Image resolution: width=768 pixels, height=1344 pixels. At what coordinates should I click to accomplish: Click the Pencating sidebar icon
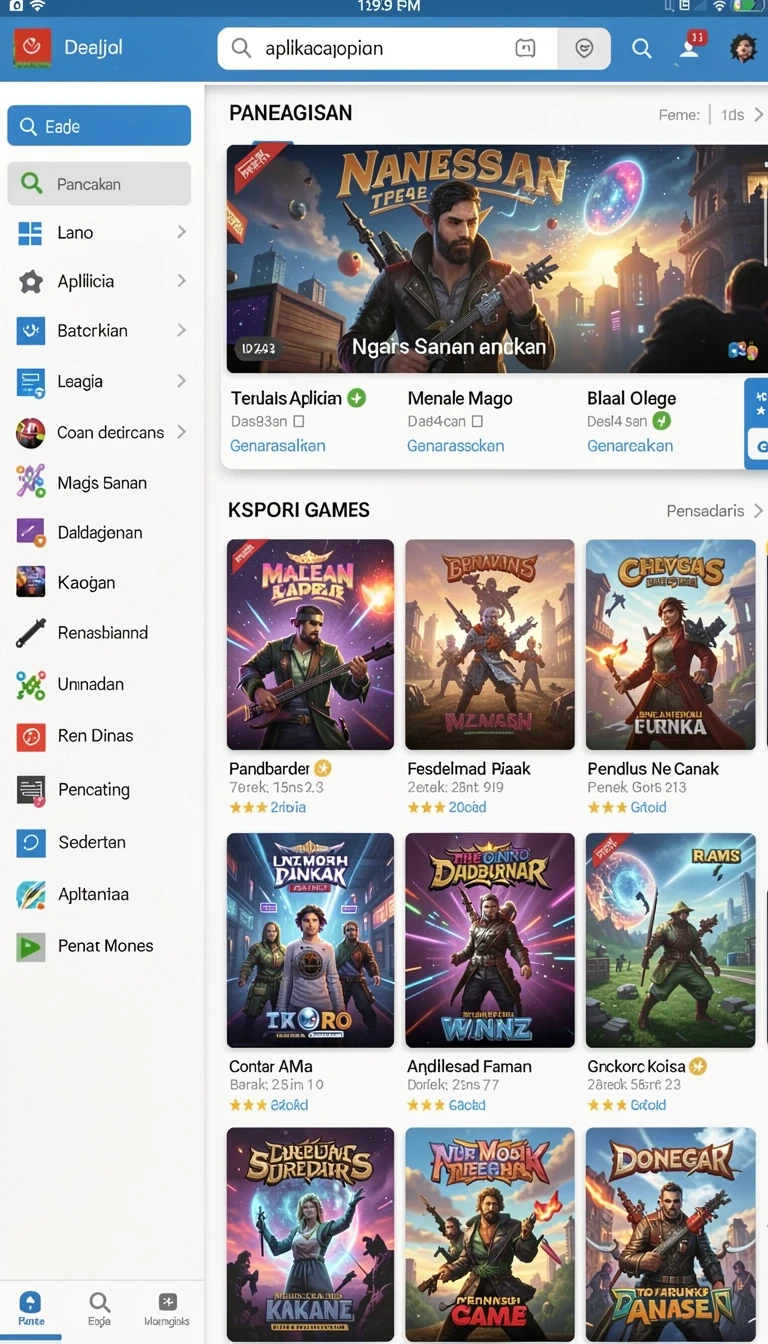point(31,790)
